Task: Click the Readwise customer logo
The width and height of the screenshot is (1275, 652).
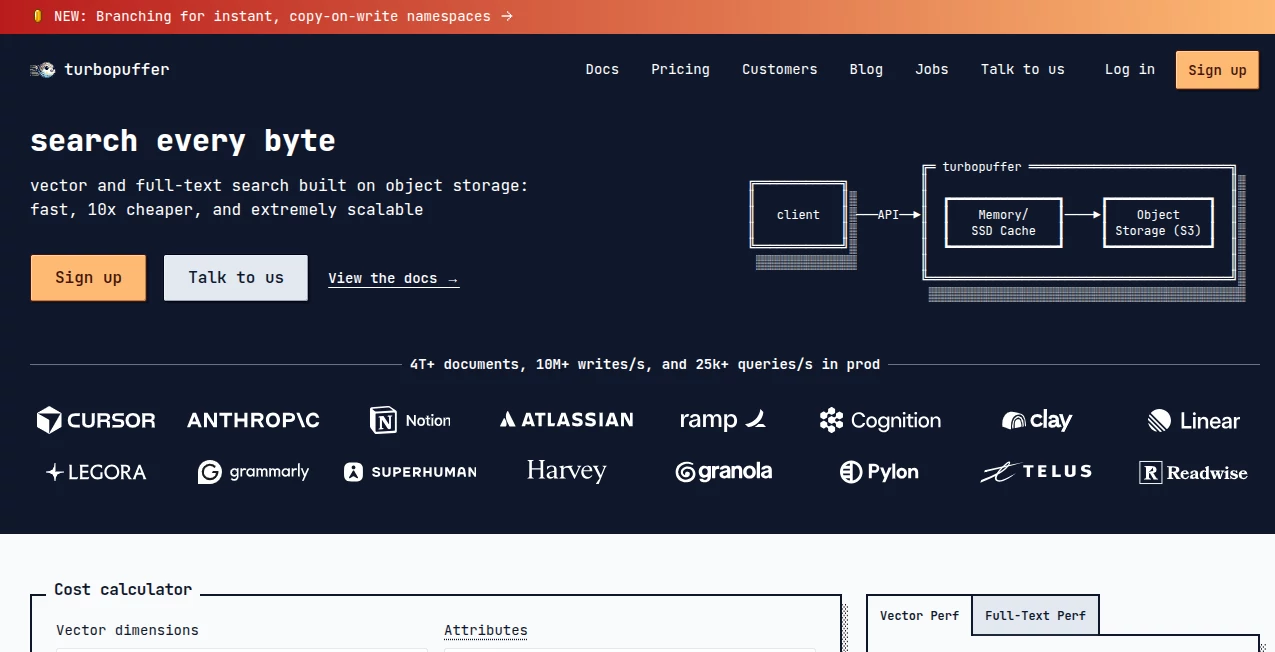Action: pyautogui.click(x=1194, y=472)
